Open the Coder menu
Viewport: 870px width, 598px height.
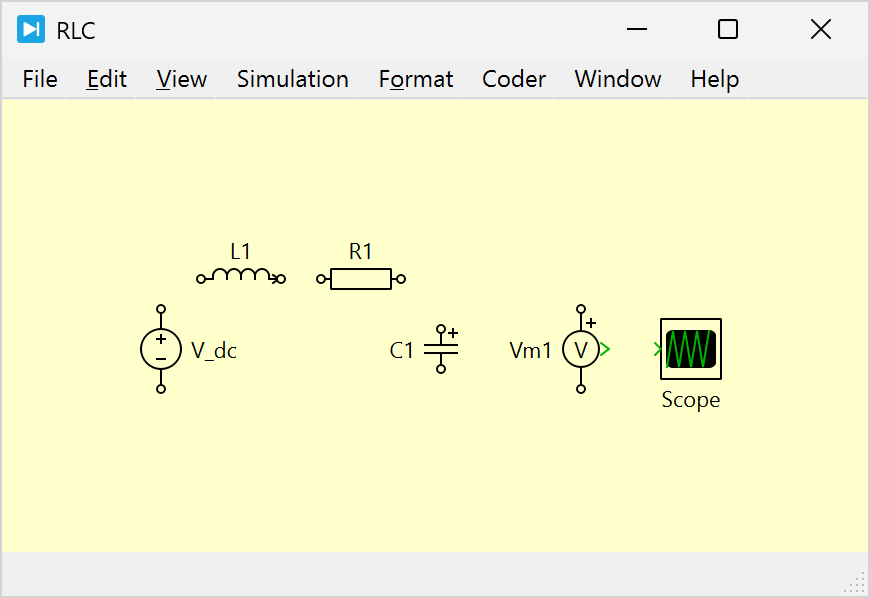(x=514, y=79)
